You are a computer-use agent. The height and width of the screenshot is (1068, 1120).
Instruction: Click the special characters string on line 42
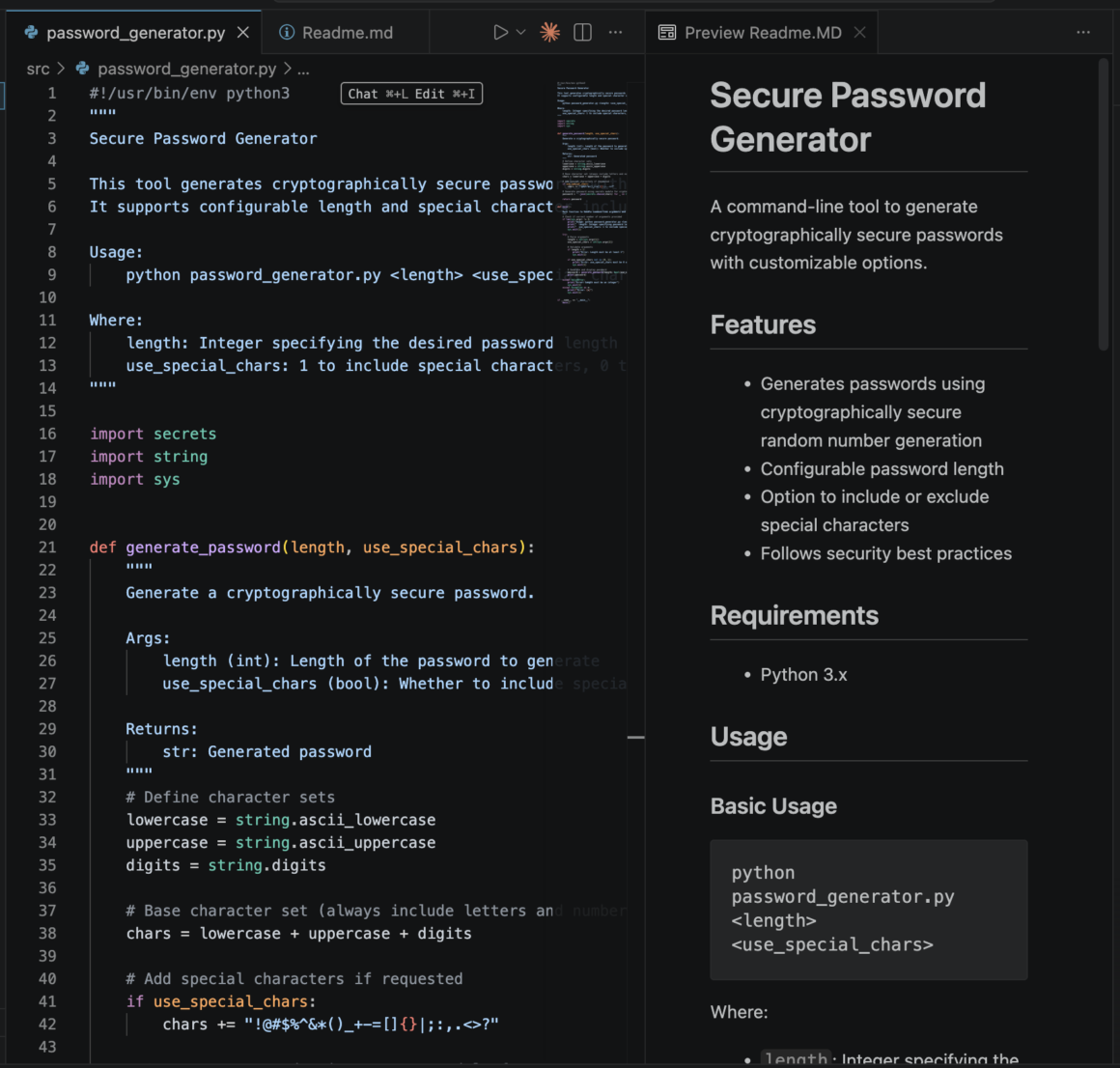click(372, 1026)
